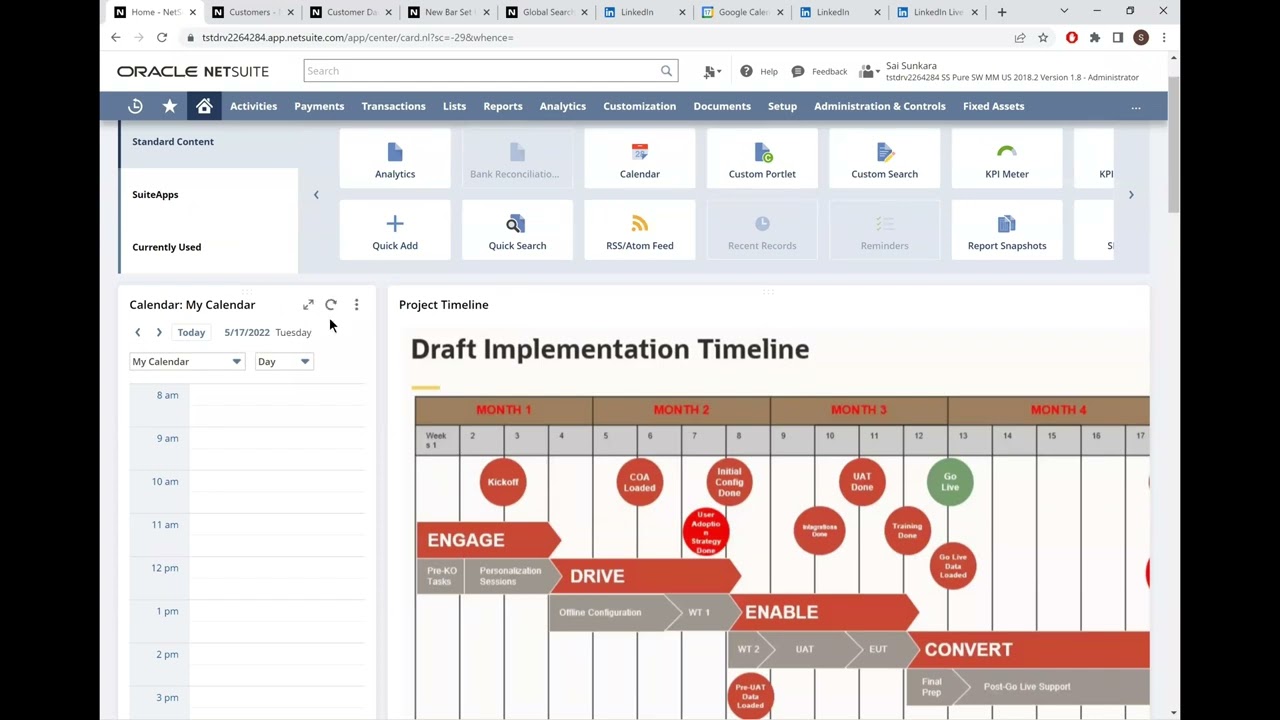Open the Reports menu
1280x720 pixels.
point(503,106)
